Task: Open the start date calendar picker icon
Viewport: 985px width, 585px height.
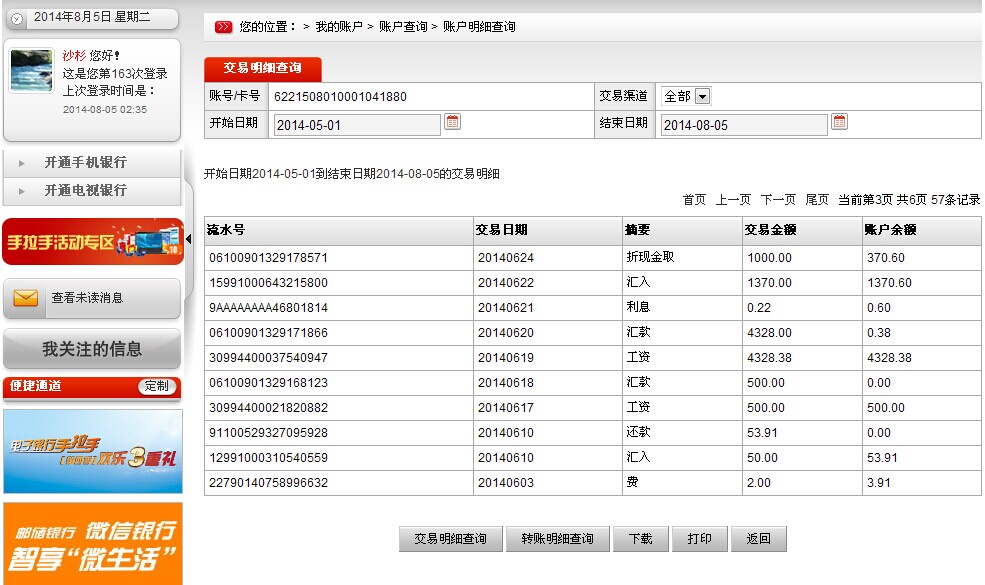Action: (x=452, y=122)
